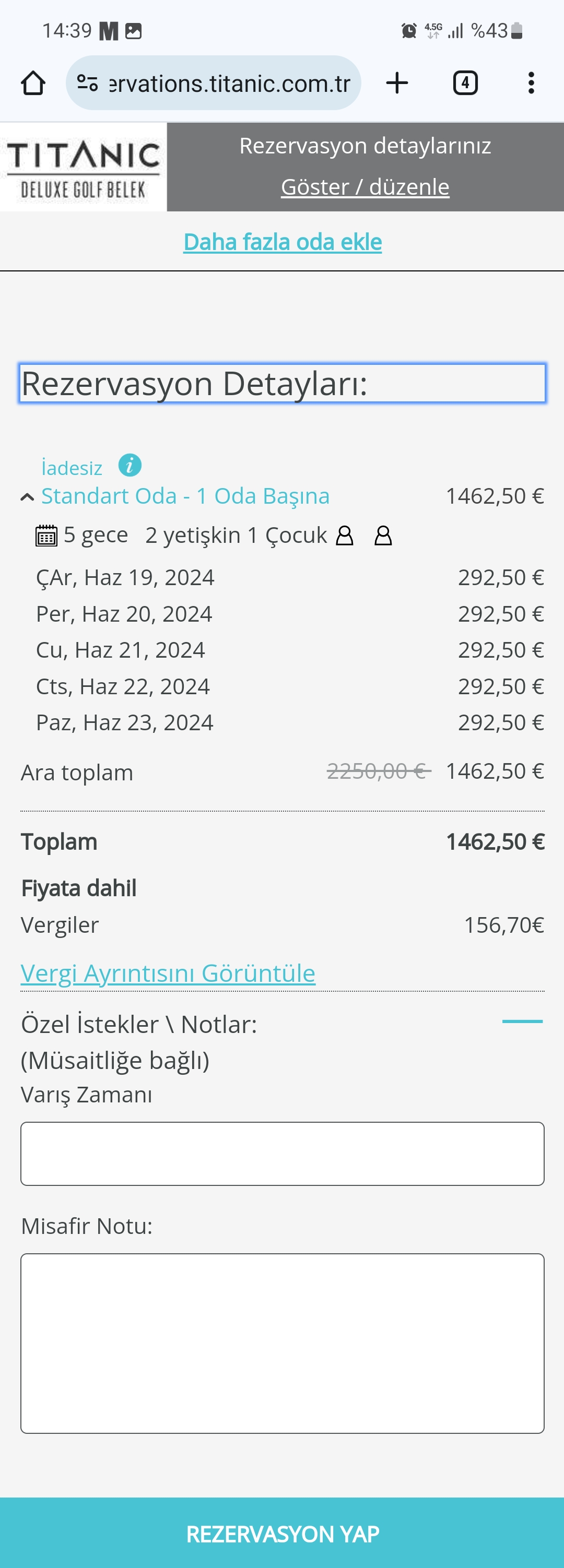Tap the address bar URL field

[x=229, y=83]
